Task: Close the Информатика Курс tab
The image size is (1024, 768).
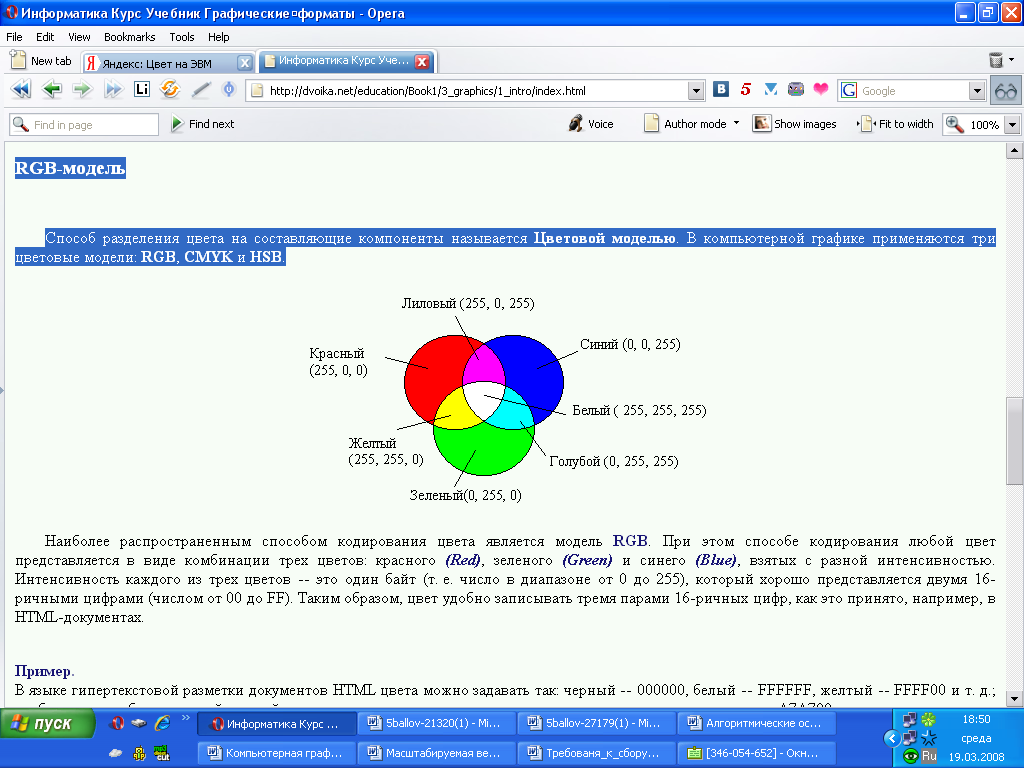Action: 422,61
